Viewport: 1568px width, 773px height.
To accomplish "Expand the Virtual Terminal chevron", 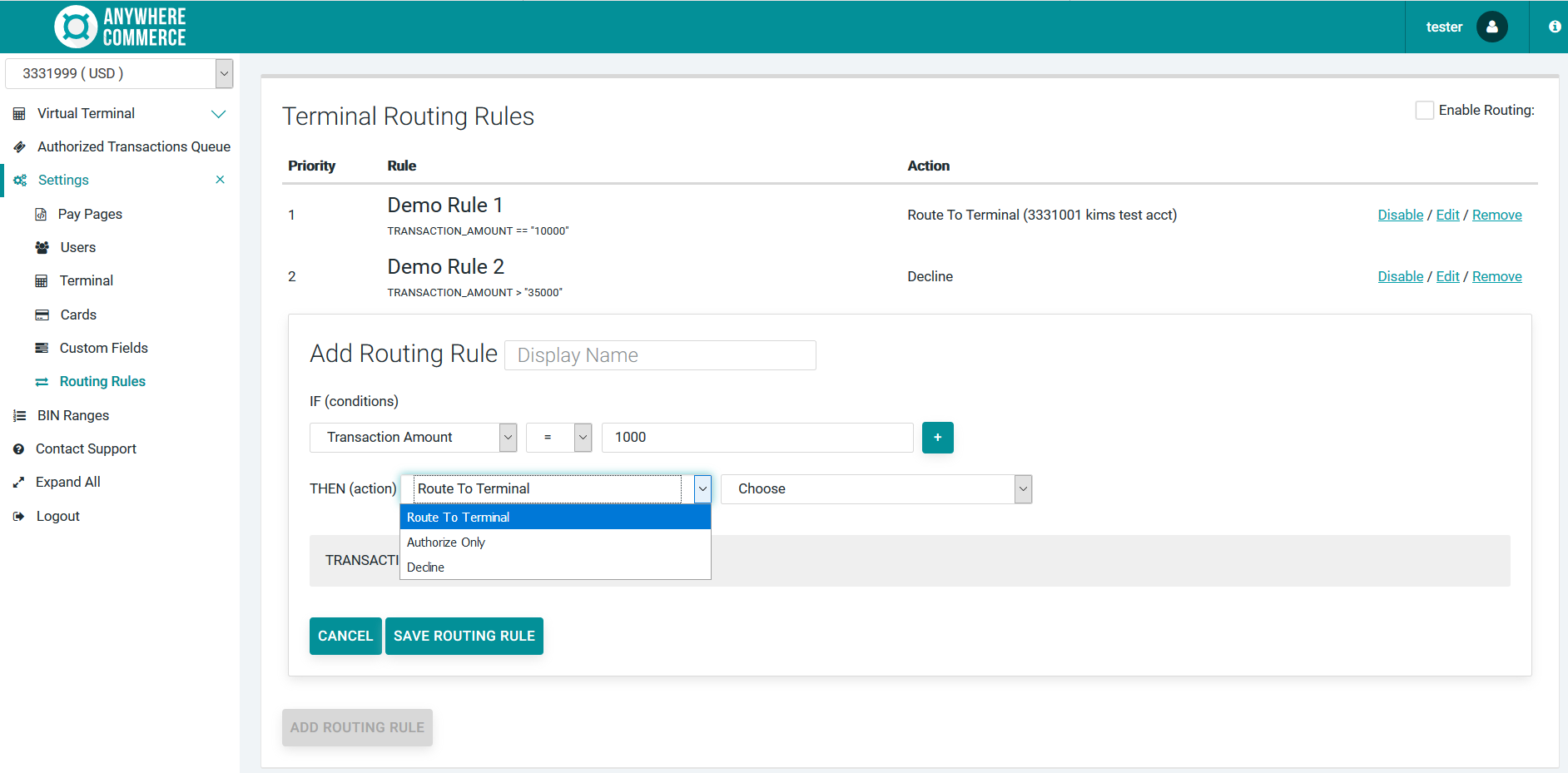I will pos(218,114).
